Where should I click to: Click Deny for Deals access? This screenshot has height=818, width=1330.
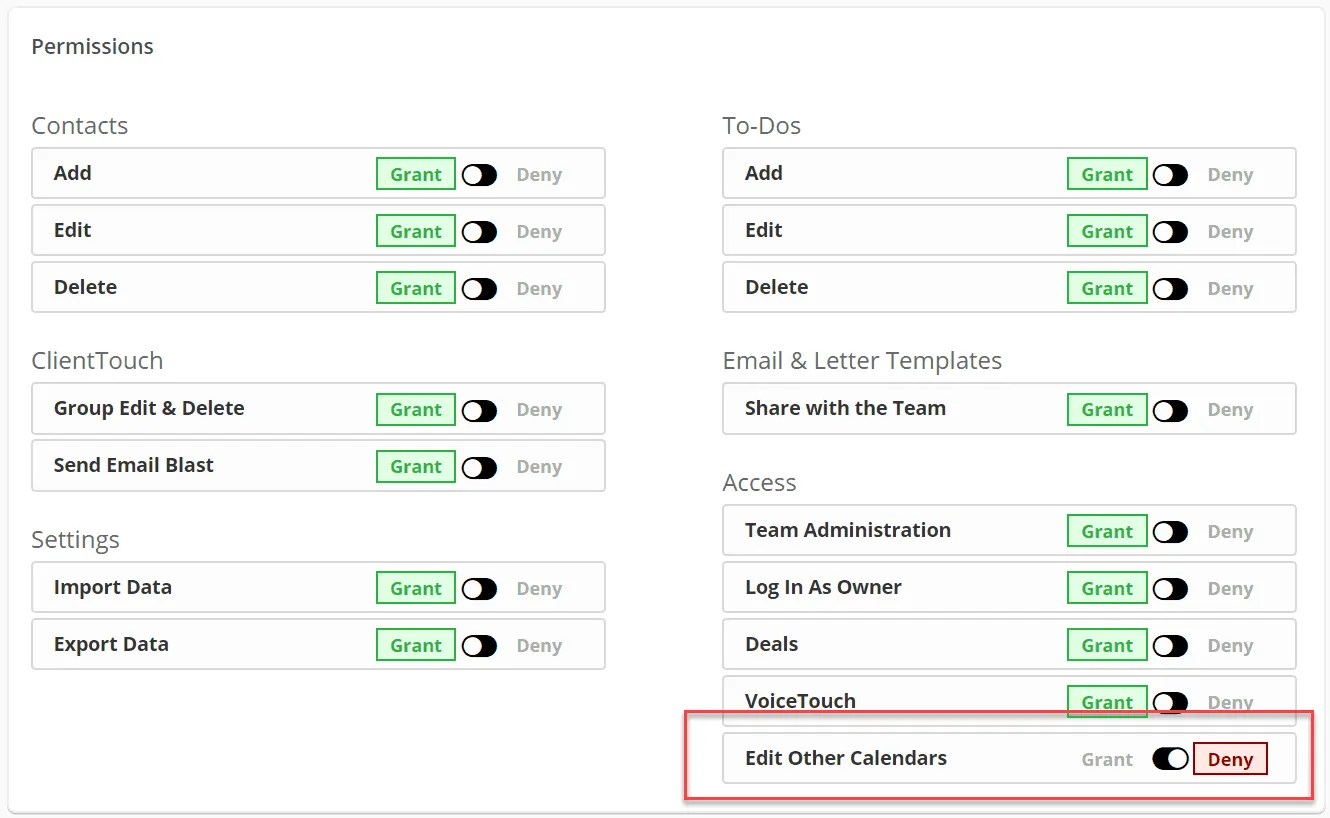click(x=1230, y=646)
